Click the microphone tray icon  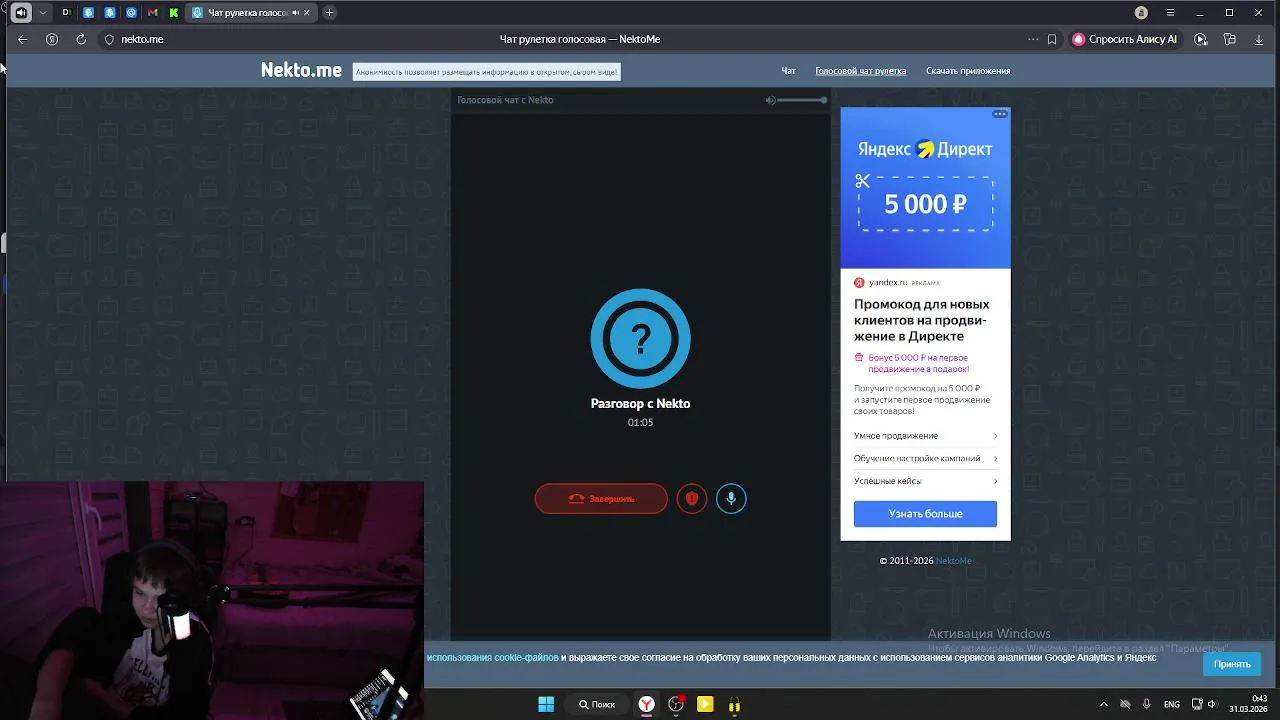pos(1146,704)
